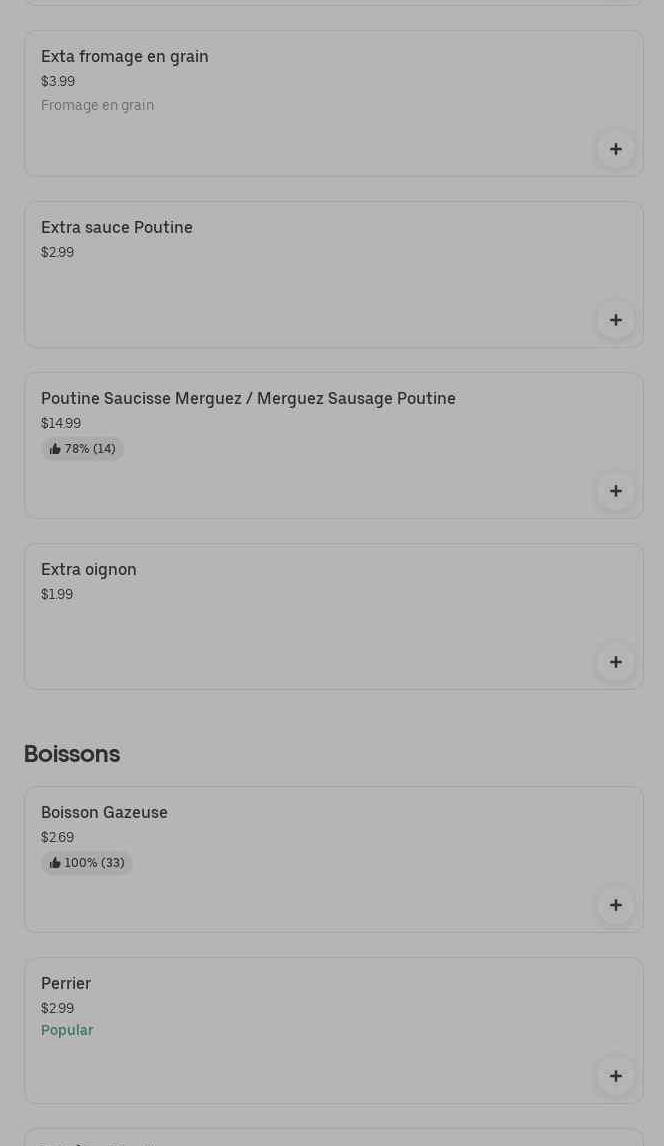Image resolution: width=664 pixels, height=1146 pixels.
Task: Add Exta fromage en grain to cart
Action: [x=615, y=150]
